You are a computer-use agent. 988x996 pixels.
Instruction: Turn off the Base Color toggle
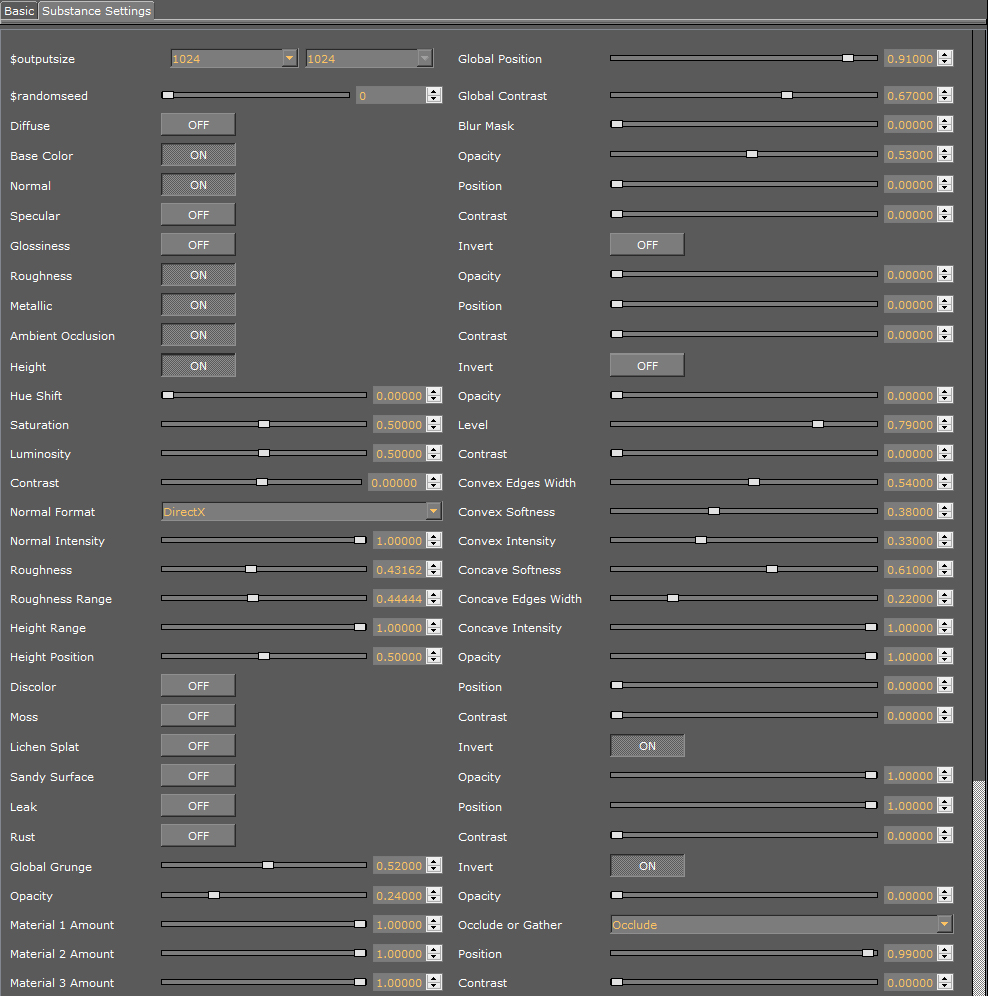point(198,155)
